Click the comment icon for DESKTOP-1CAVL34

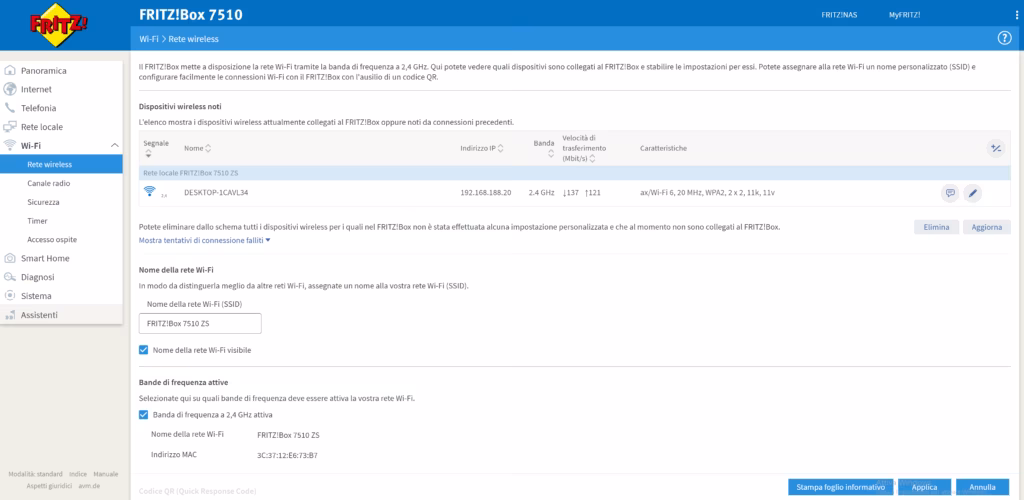[x=950, y=193]
